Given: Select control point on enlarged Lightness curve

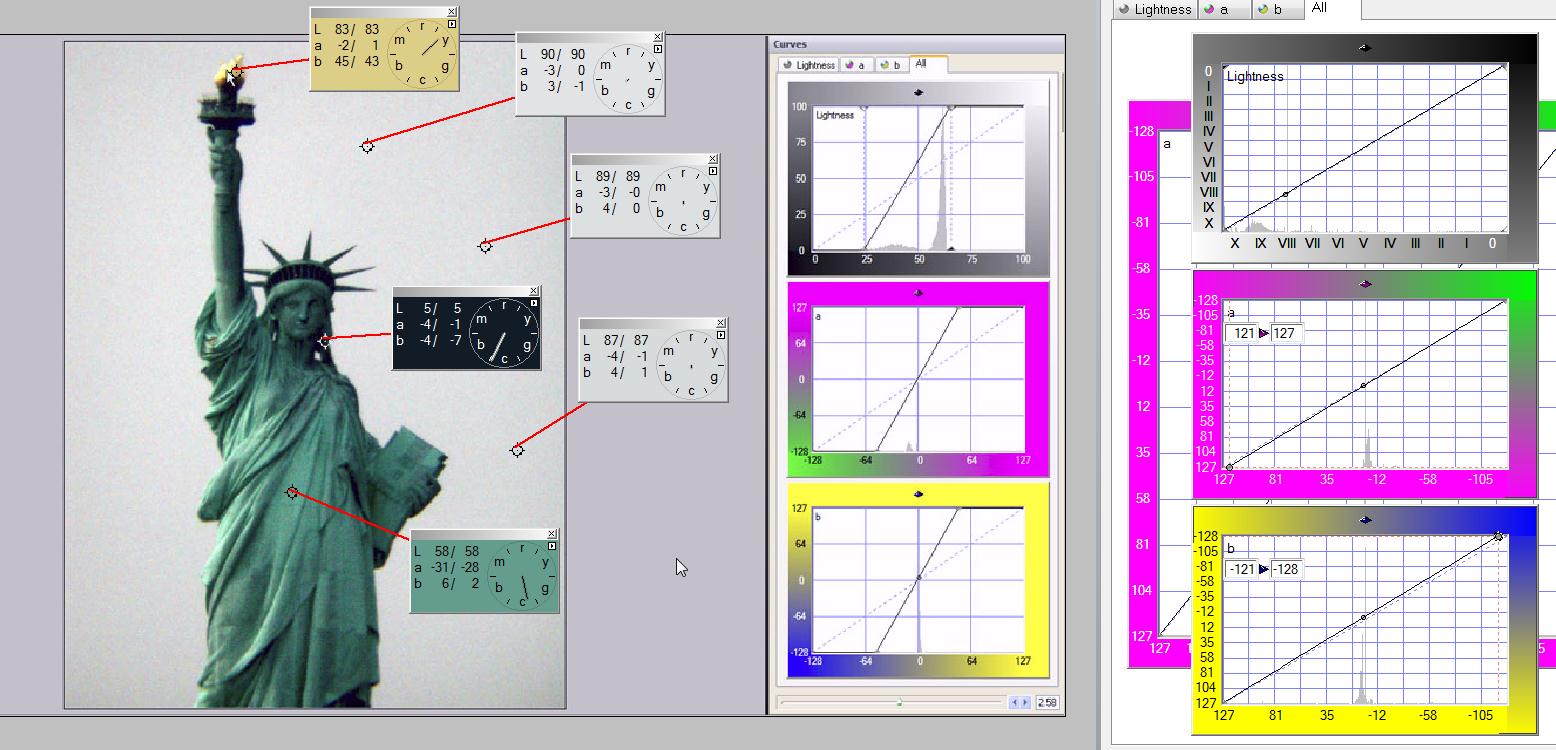Looking at the screenshot, I should 1286,194.
